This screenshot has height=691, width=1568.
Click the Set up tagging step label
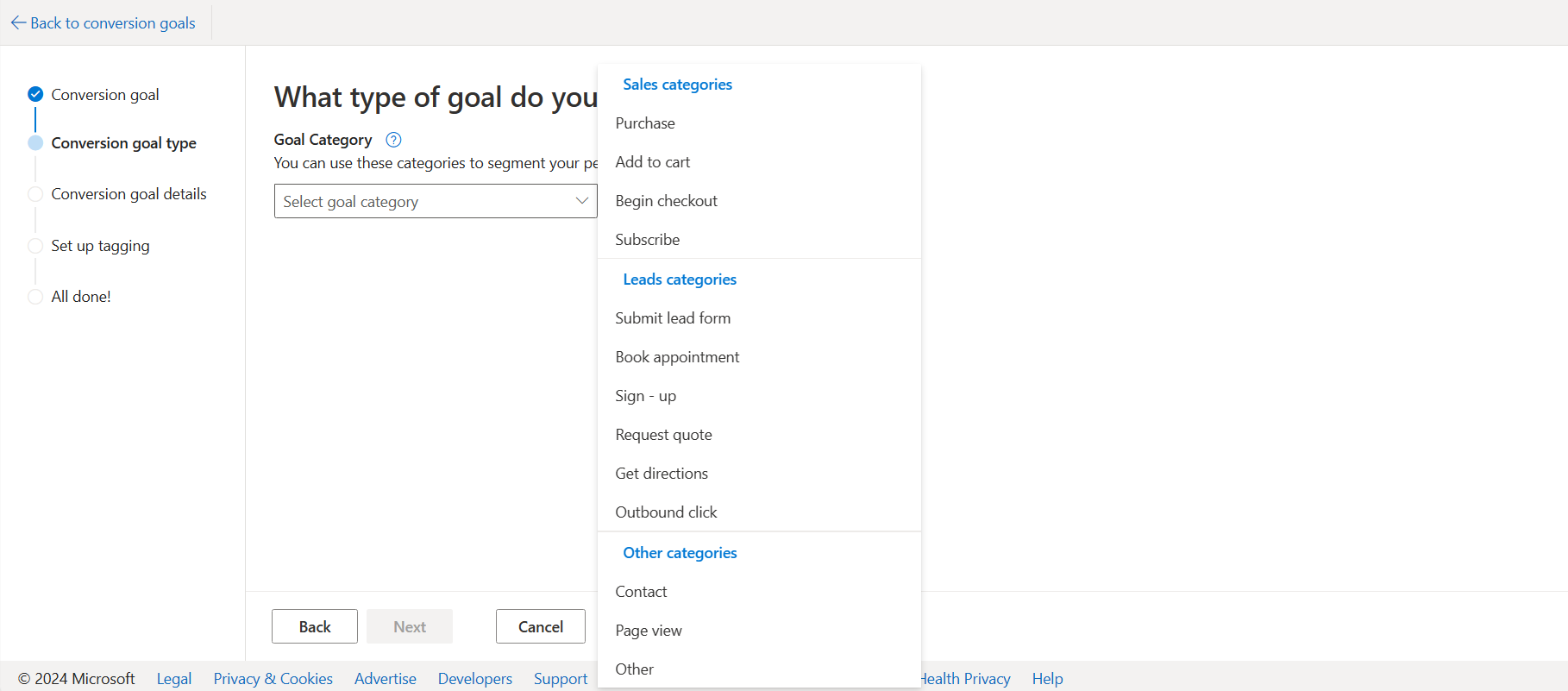click(x=101, y=246)
